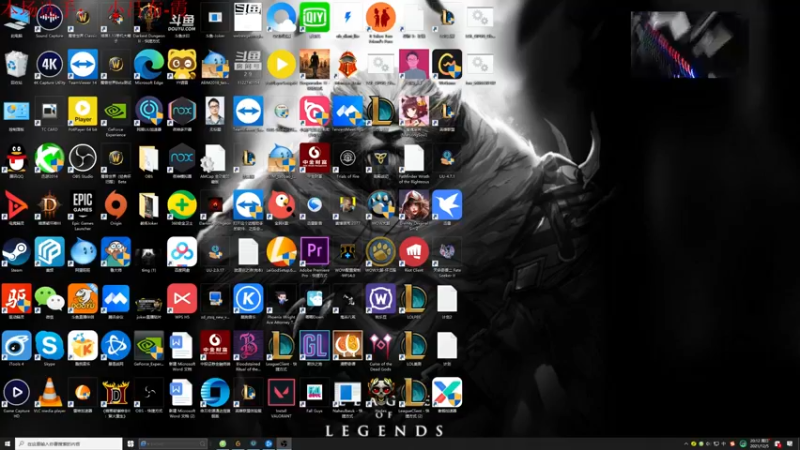Open the WeChat green chat bubbles icon
800x450 pixels.
point(49,299)
